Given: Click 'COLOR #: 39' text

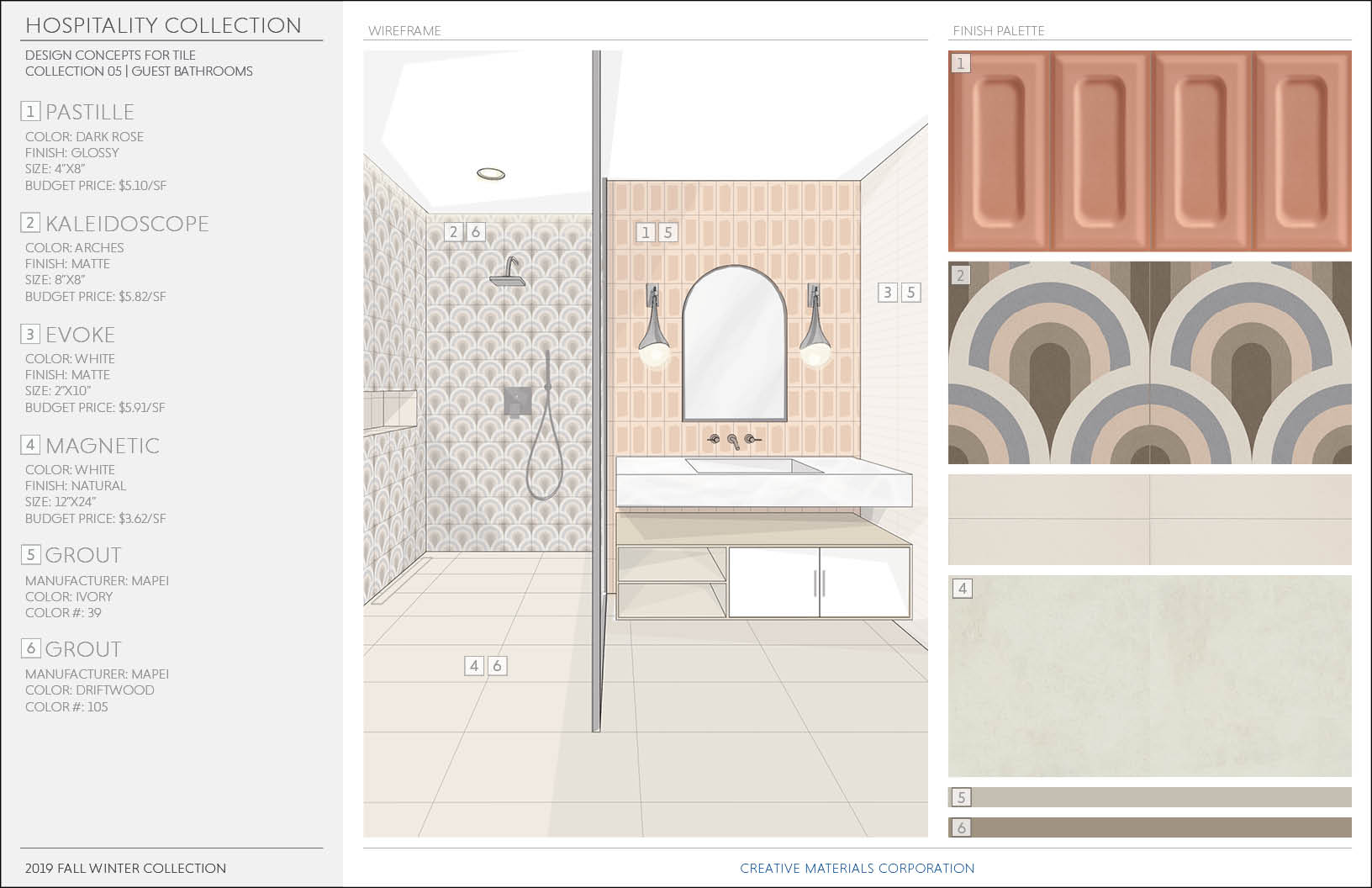Looking at the screenshot, I should [x=63, y=612].
